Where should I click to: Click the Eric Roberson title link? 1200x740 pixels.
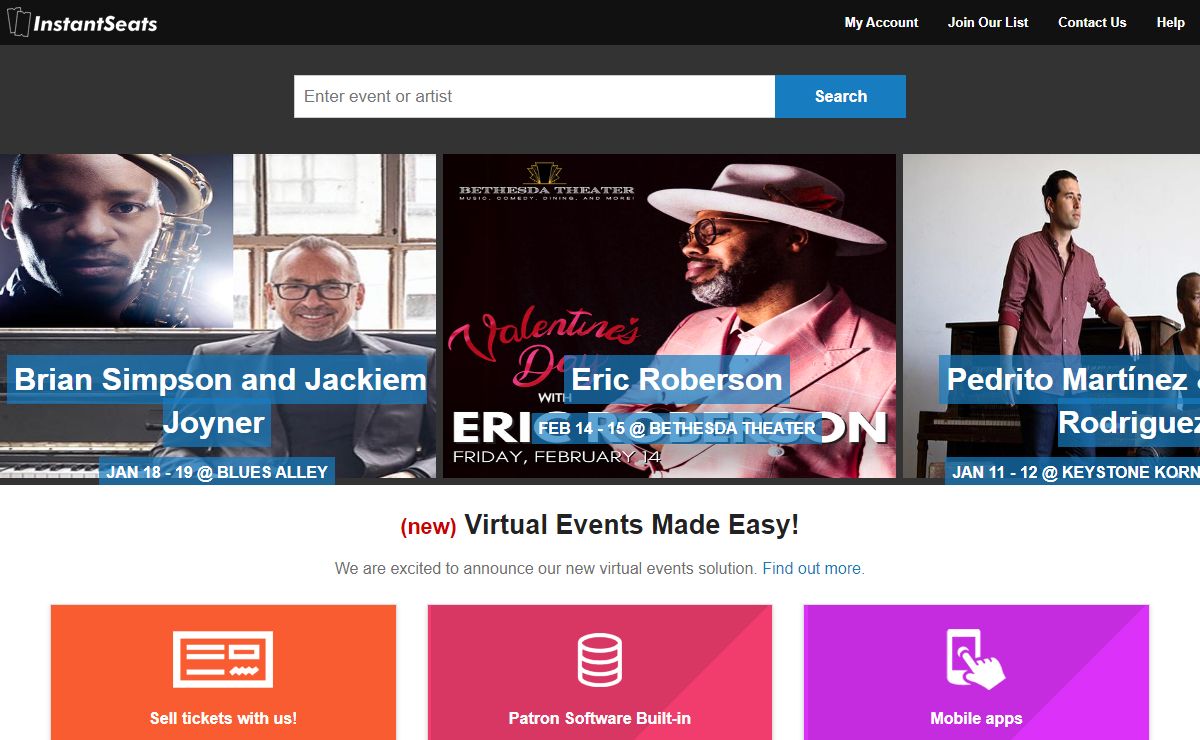click(x=677, y=380)
